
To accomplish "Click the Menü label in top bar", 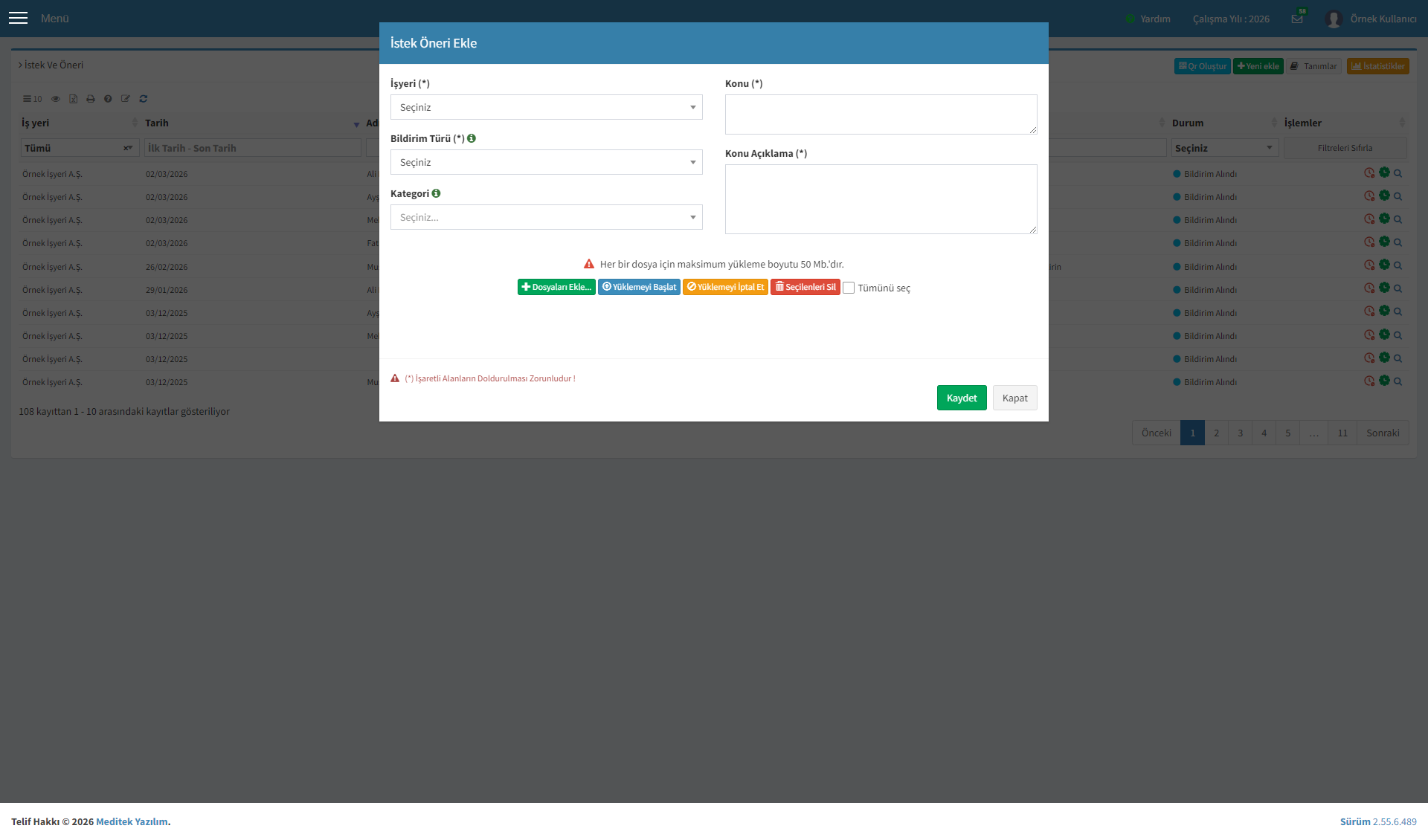I will (55, 18).
